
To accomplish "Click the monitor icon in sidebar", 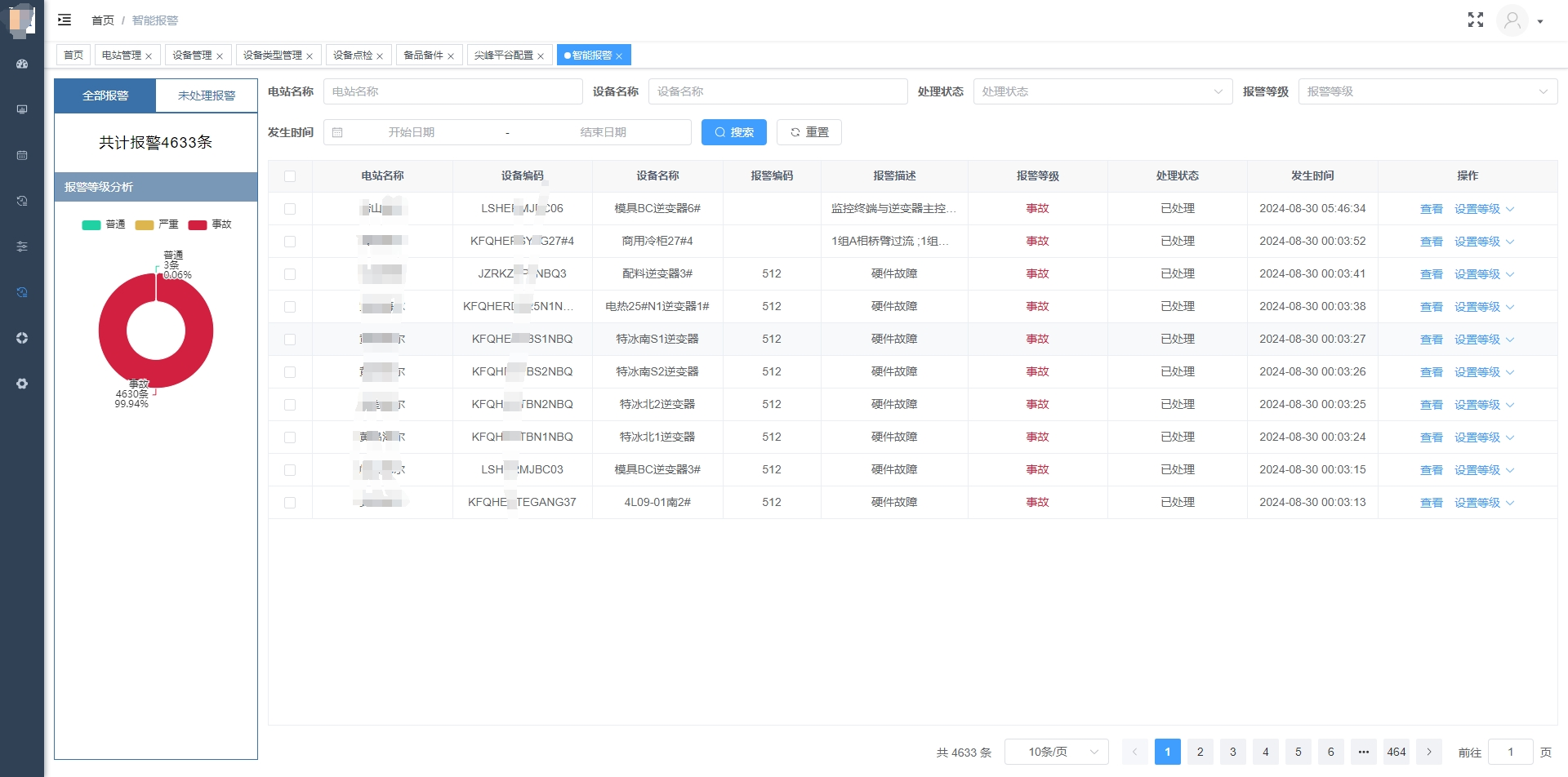I will (22, 109).
